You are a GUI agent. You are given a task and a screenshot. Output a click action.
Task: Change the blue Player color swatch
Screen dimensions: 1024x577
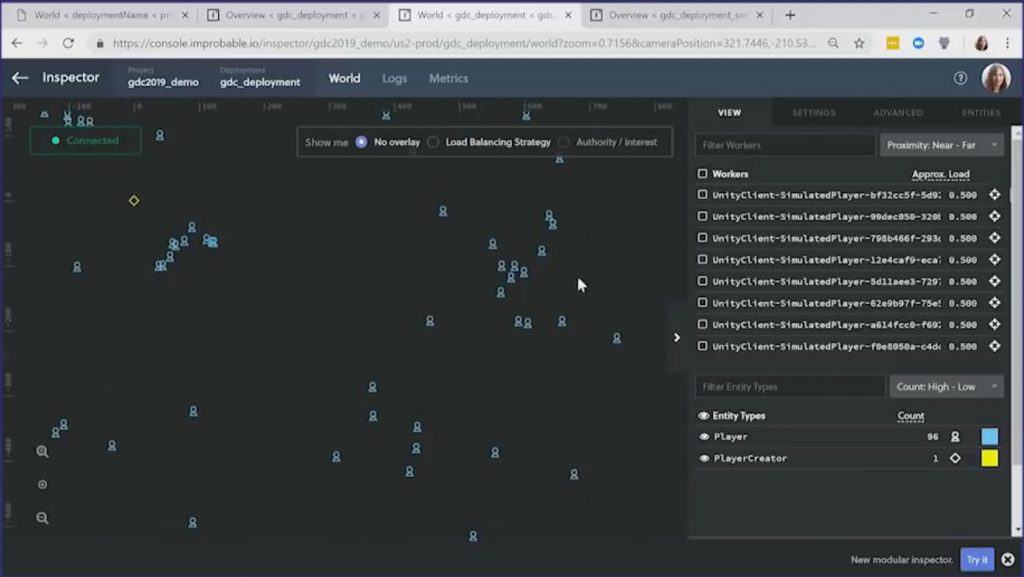989,437
